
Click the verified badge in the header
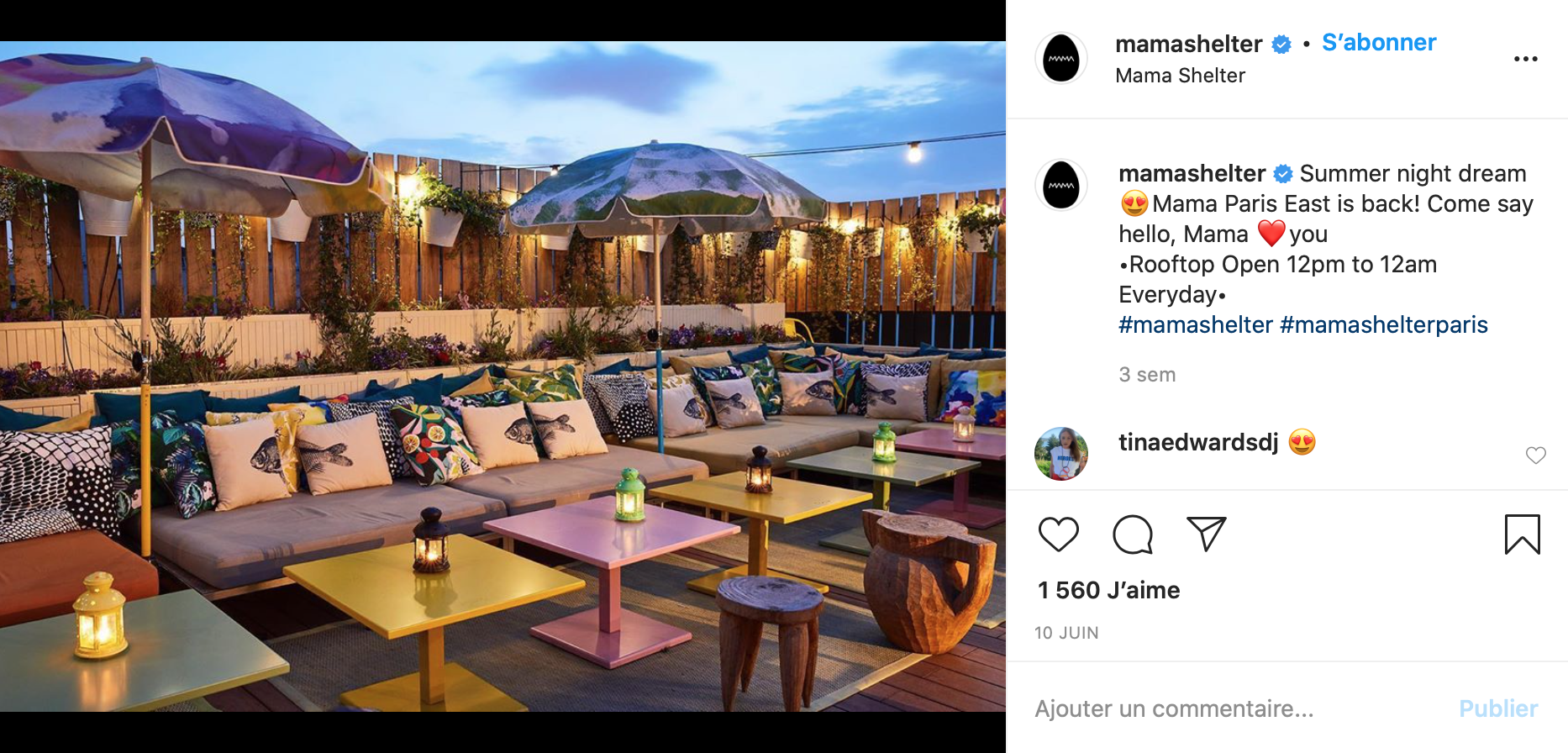[1281, 44]
